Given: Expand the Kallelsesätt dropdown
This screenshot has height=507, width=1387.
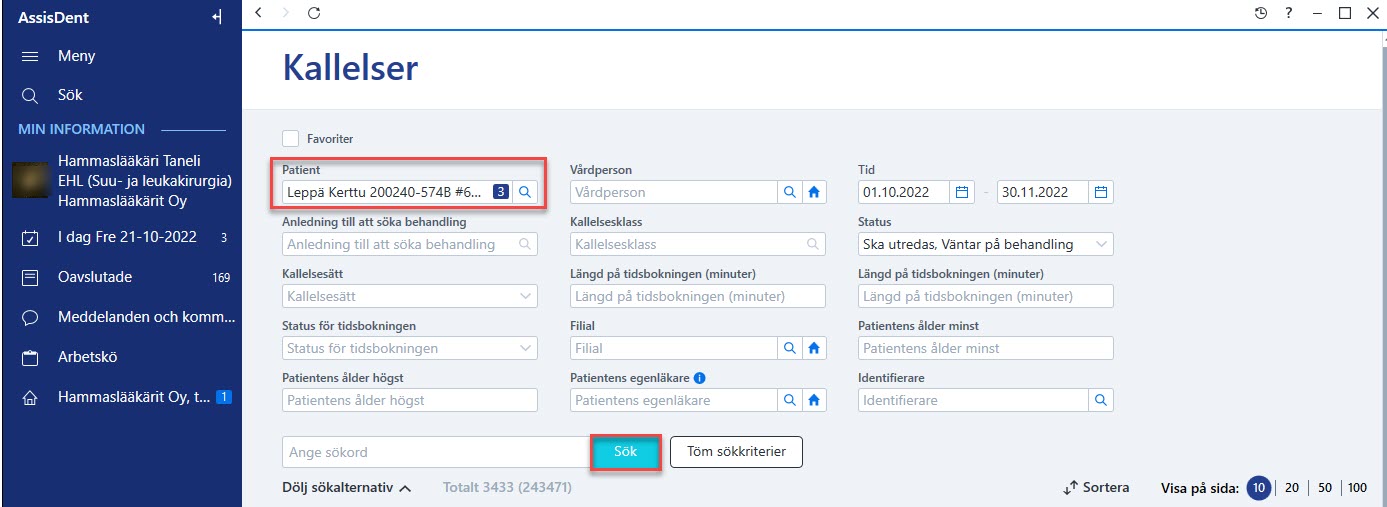Looking at the screenshot, I should tap(410, 296).
